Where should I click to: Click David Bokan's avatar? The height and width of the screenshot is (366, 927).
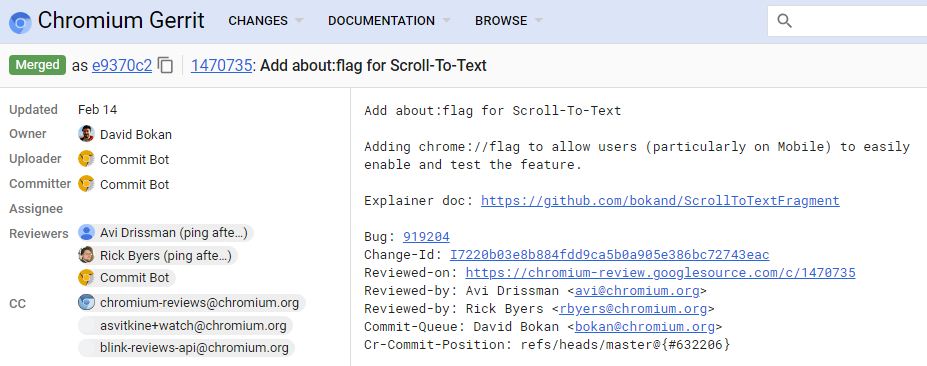coord(86,134)
